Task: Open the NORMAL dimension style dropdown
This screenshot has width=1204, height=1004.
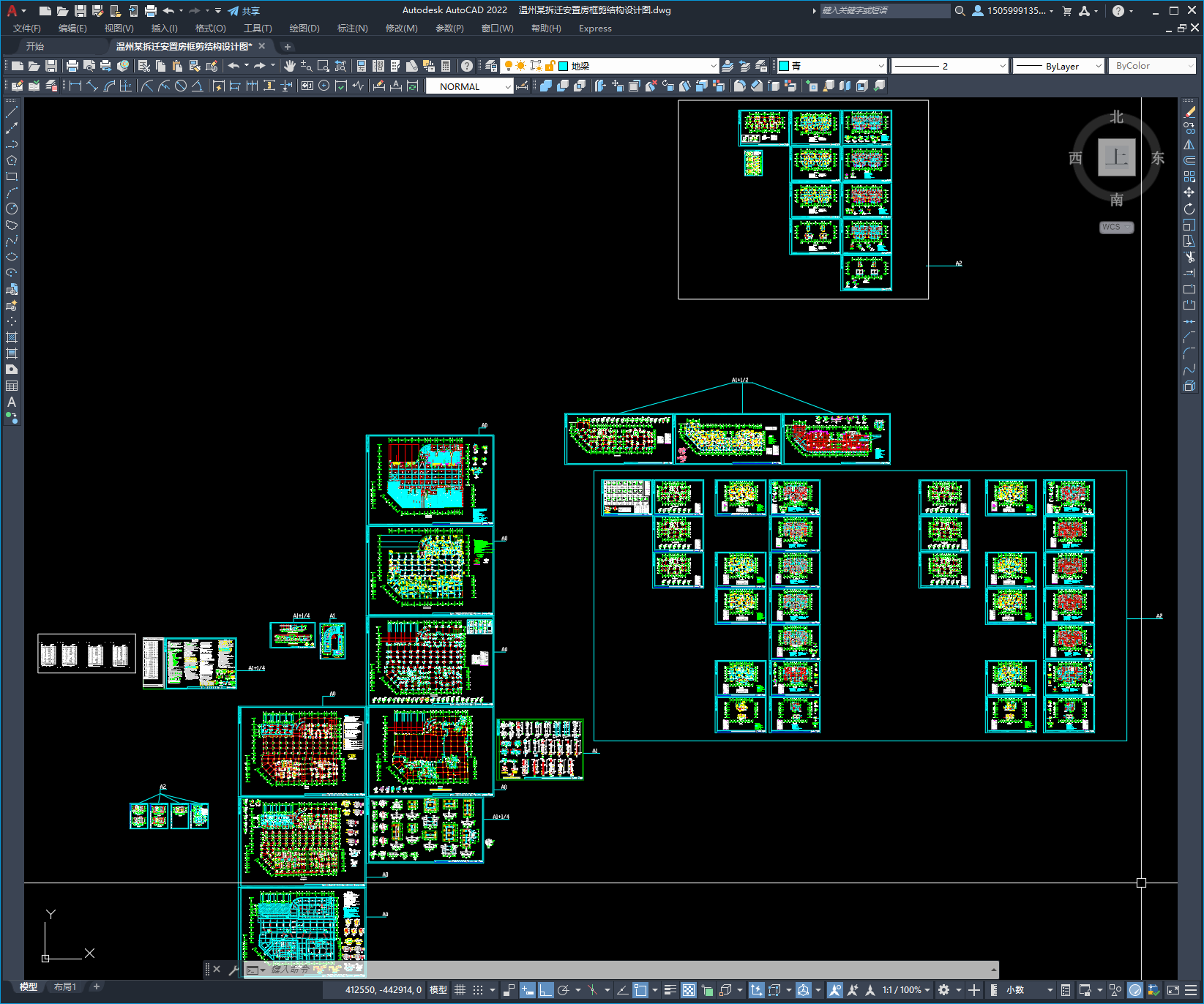Action: [469, 86]
